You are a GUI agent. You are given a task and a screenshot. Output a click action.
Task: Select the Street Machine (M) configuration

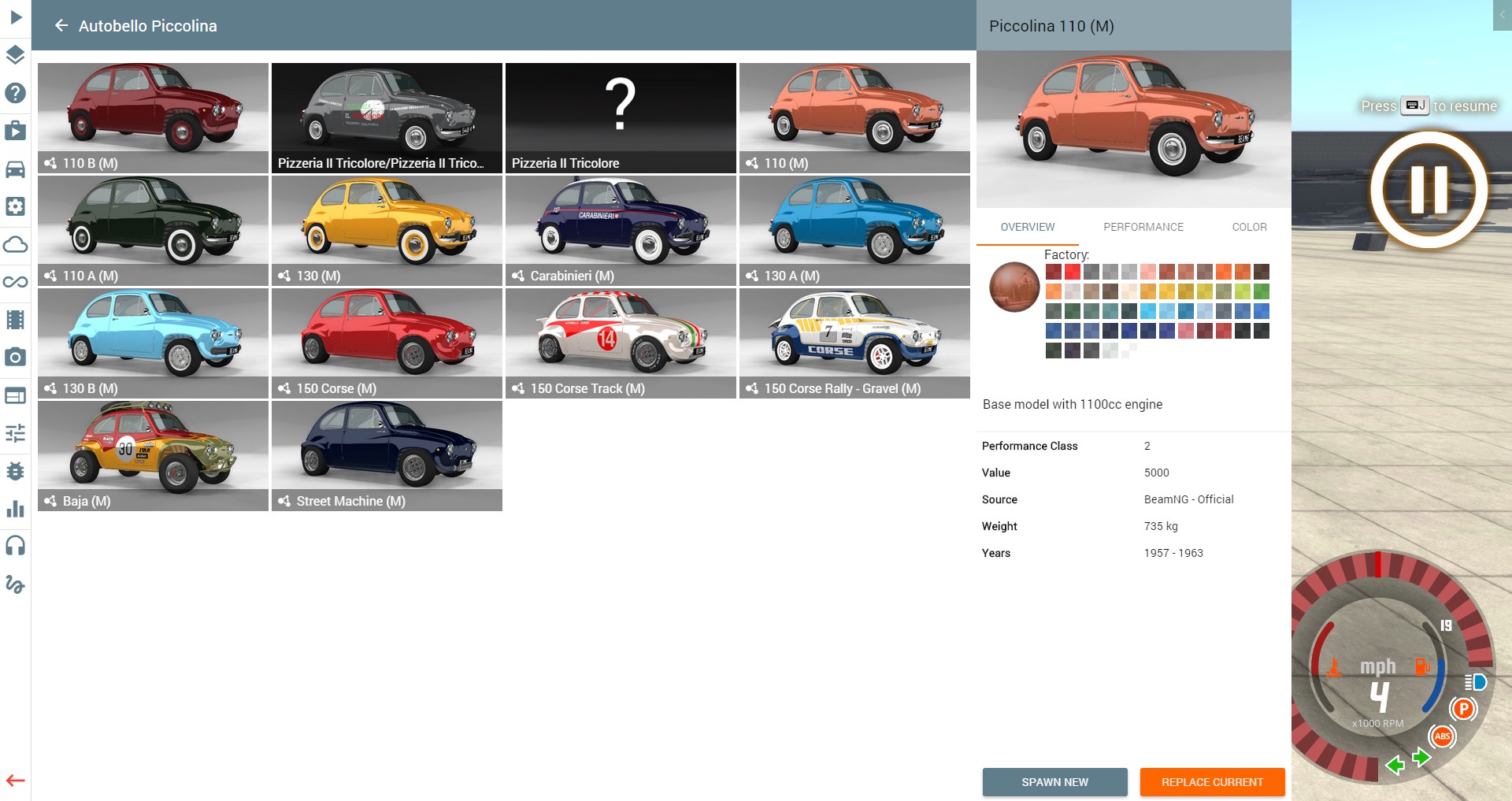coord(387,456)
